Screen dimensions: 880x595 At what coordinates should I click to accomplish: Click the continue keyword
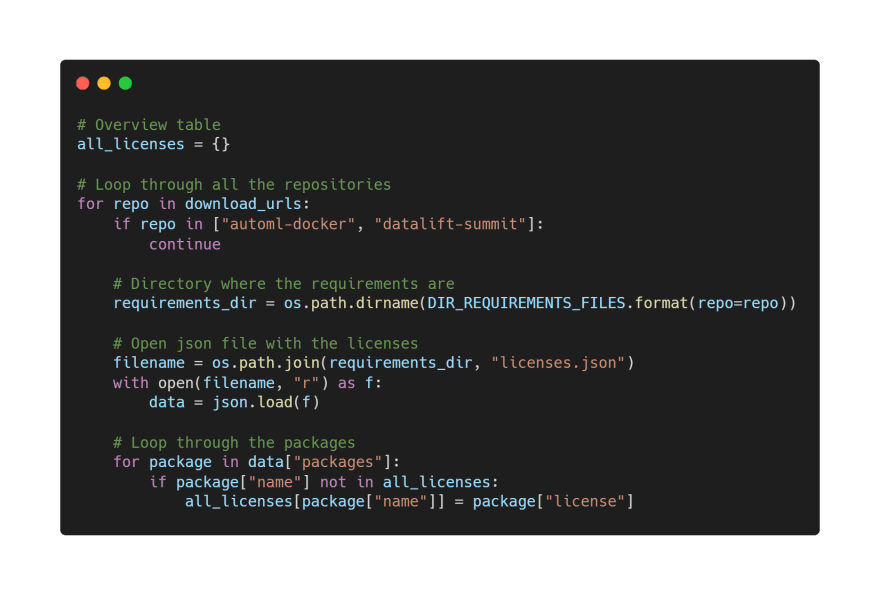click(185, 244)
